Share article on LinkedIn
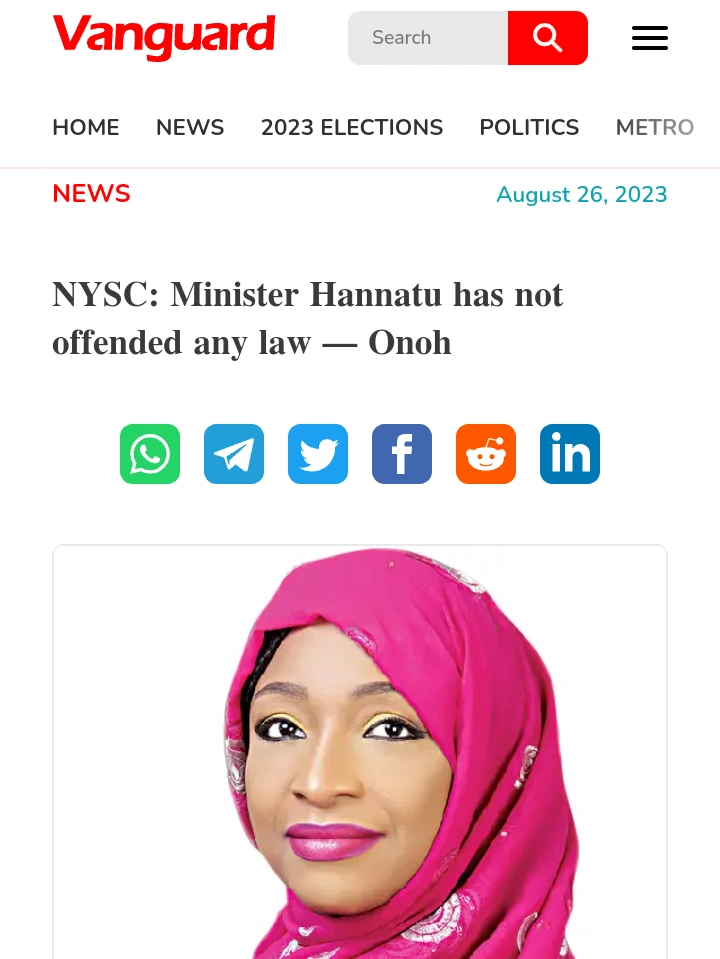Screen dimensions: 720x959 tap(570, 454)
